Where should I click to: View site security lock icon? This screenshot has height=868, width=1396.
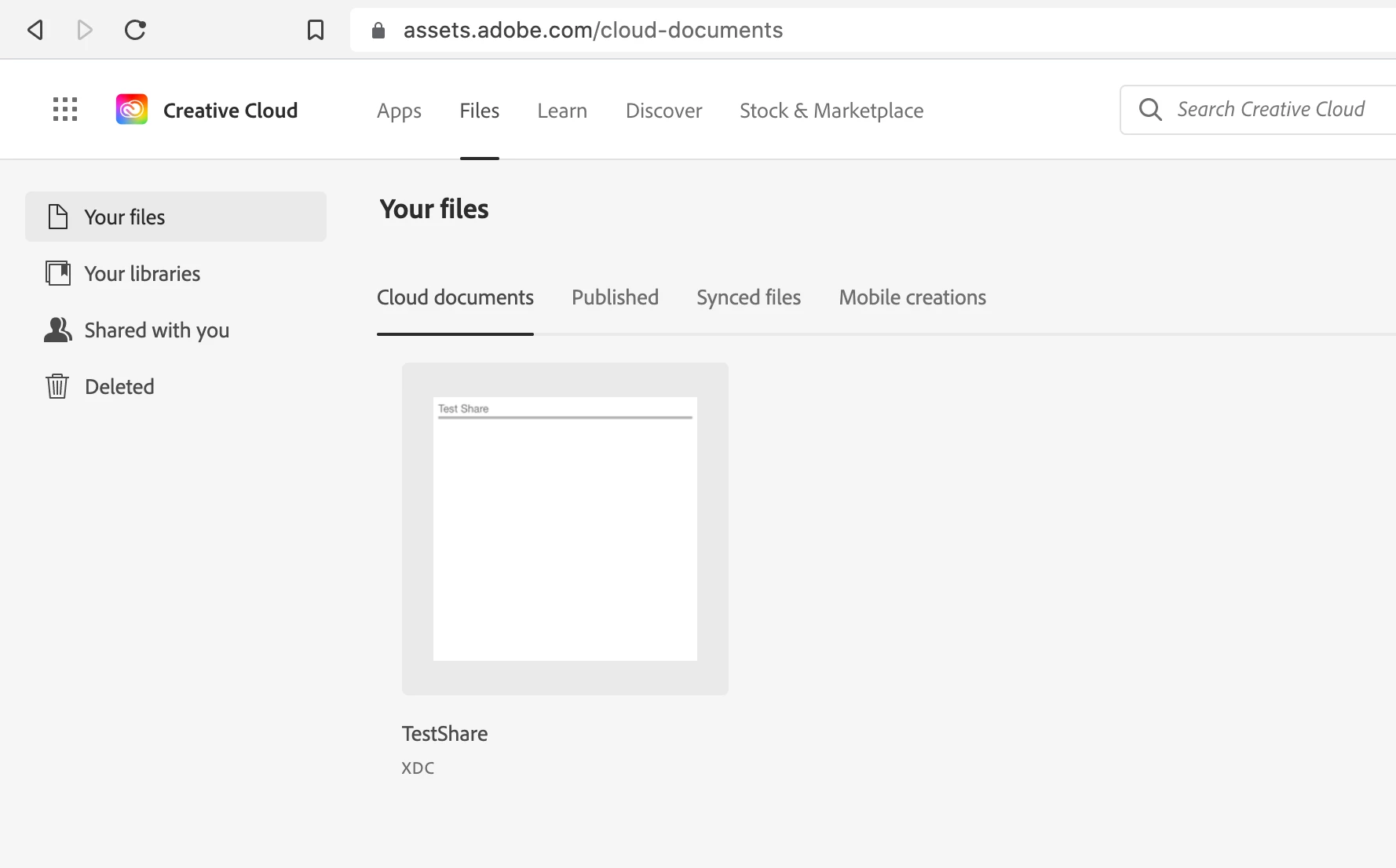378,31
